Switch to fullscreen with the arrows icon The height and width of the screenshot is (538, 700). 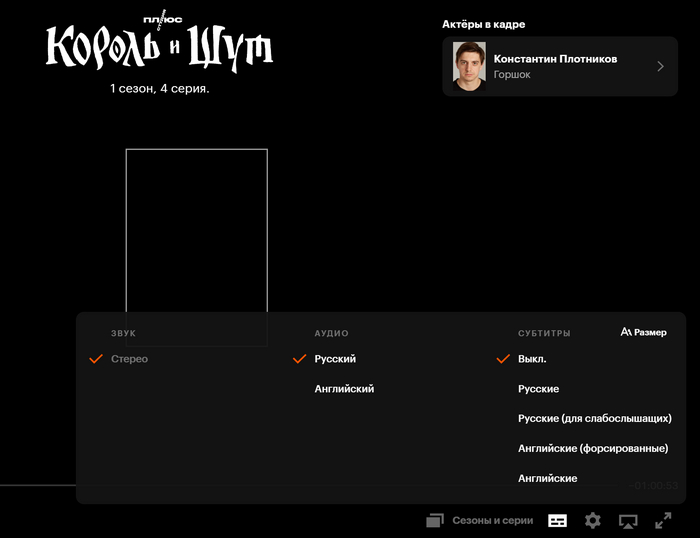663,521
